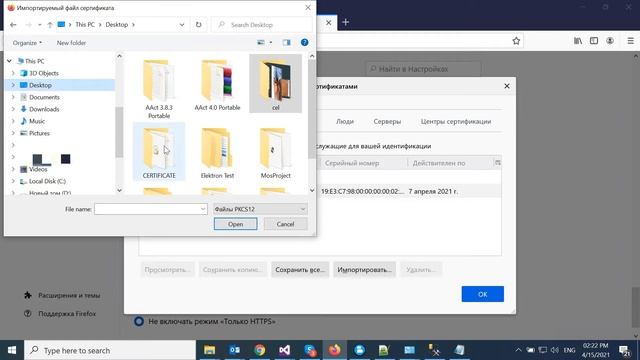Select Documents in navigation tree
Screen dimensions: 640x360
coord(44,97)
